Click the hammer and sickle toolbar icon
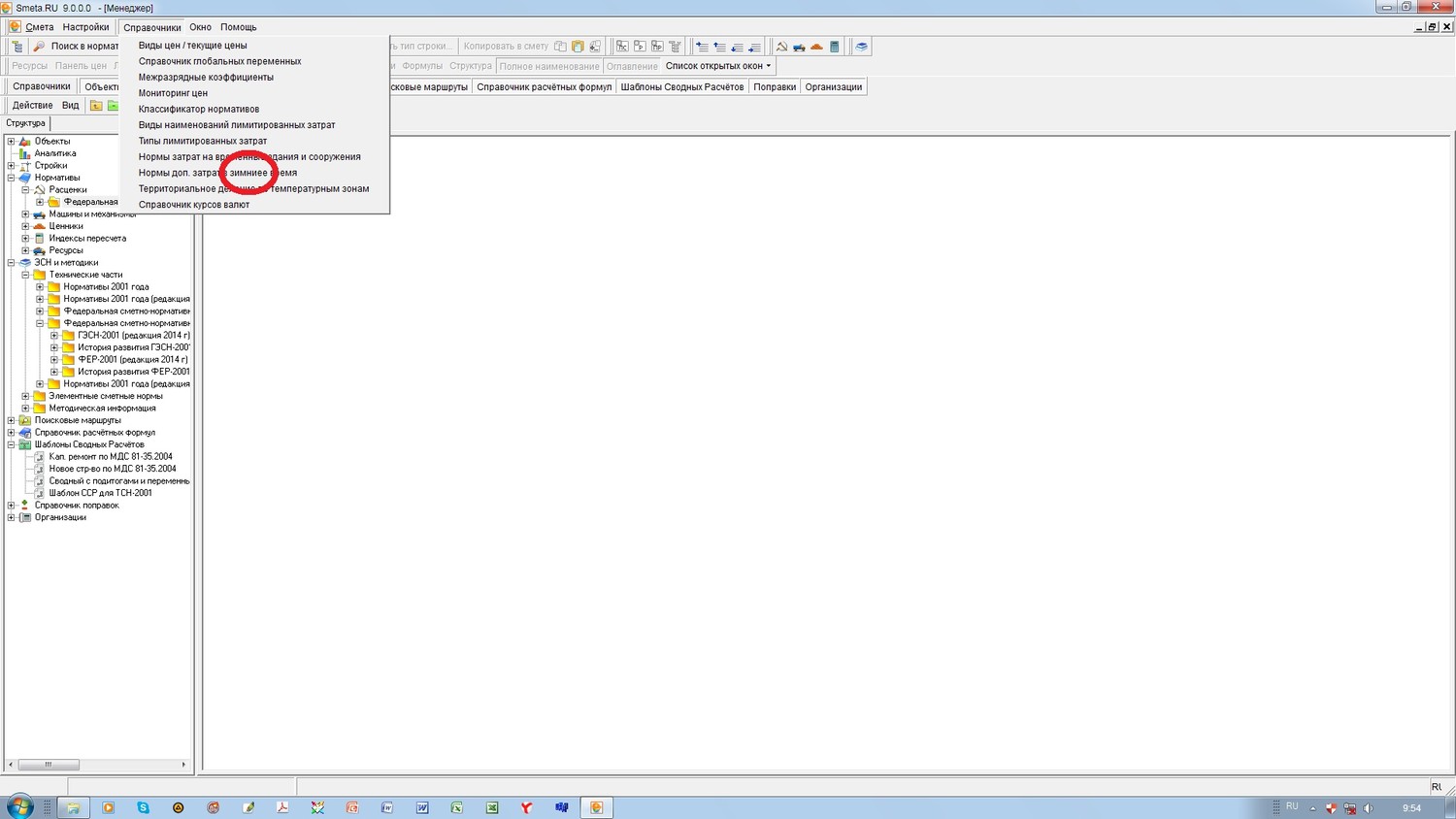This screenshot has width=1456, height=819. (781, 47)
